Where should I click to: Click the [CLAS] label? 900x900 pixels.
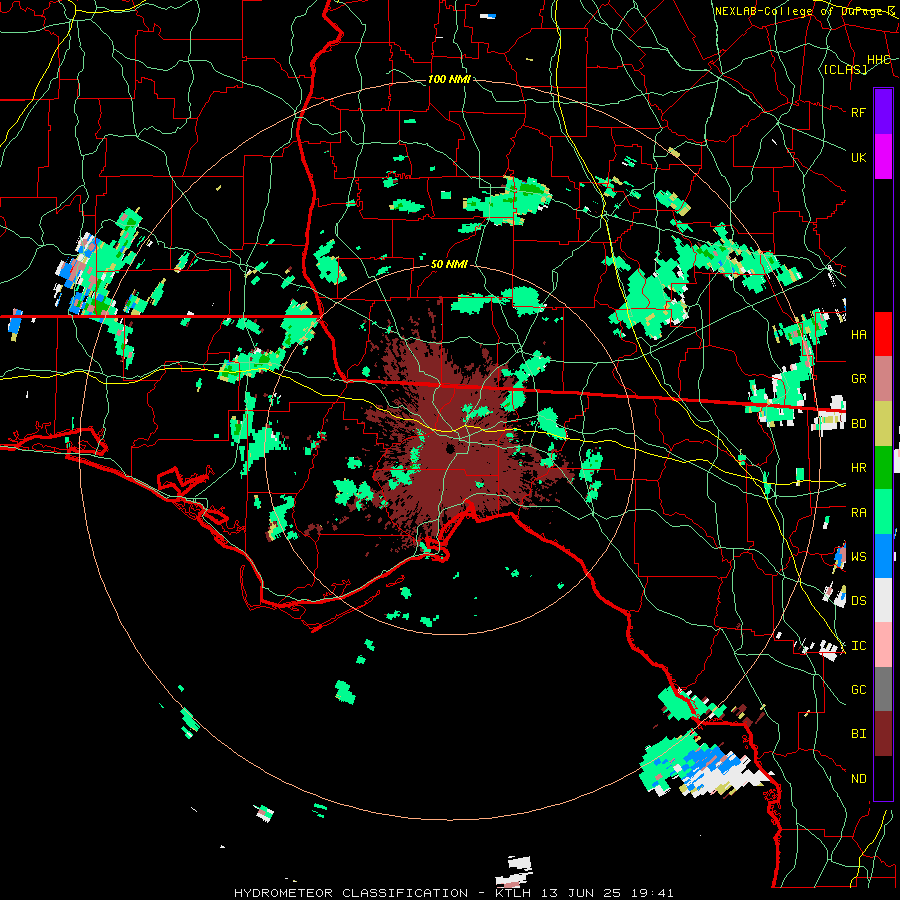click(845, 69)
